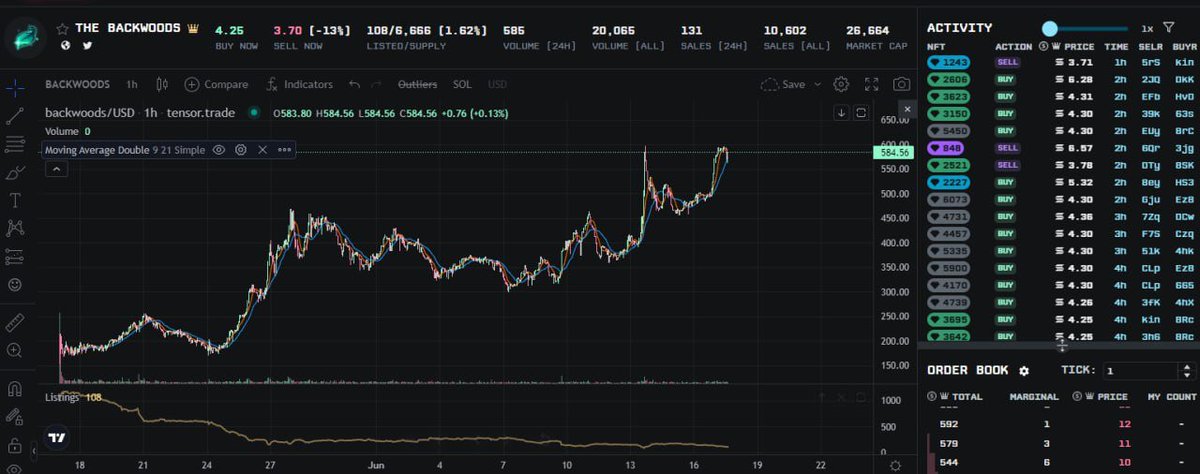Viewport: 1200px width, 474px height.
Task: Open the collection Twitter bird icon
Action: (x=86, y=45)
